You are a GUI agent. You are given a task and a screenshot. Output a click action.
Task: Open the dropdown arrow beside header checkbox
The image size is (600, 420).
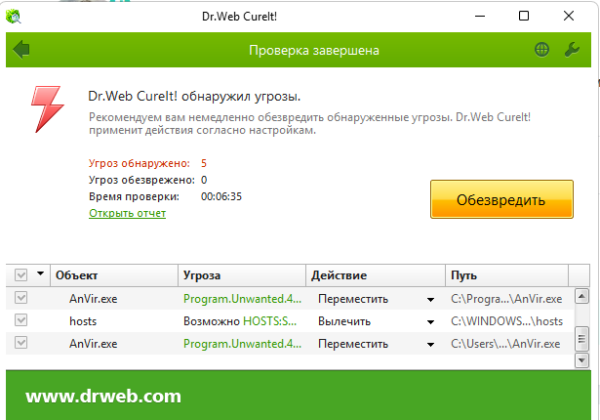coord(40,273)
